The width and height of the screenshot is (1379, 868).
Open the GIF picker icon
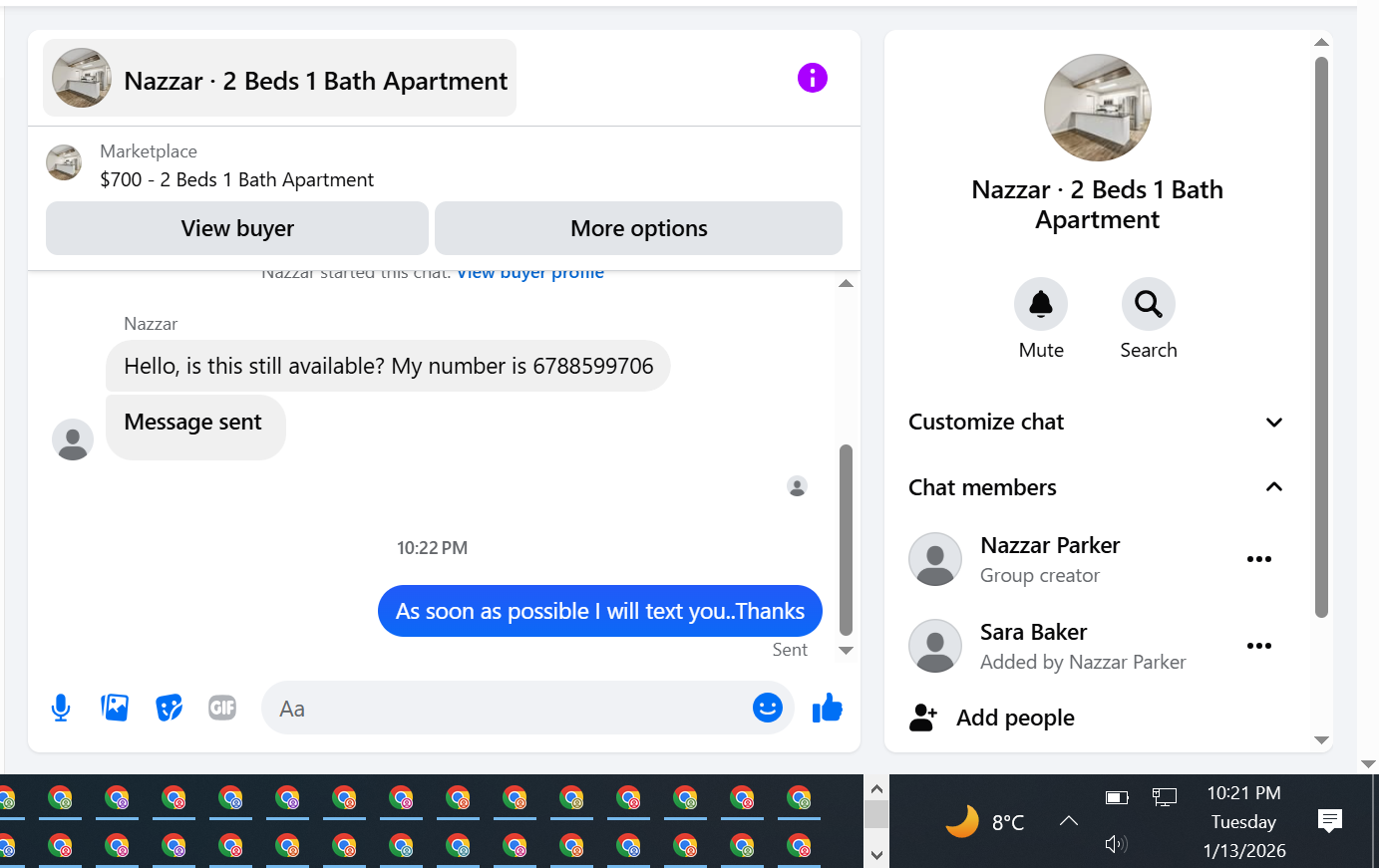point(222,708)
